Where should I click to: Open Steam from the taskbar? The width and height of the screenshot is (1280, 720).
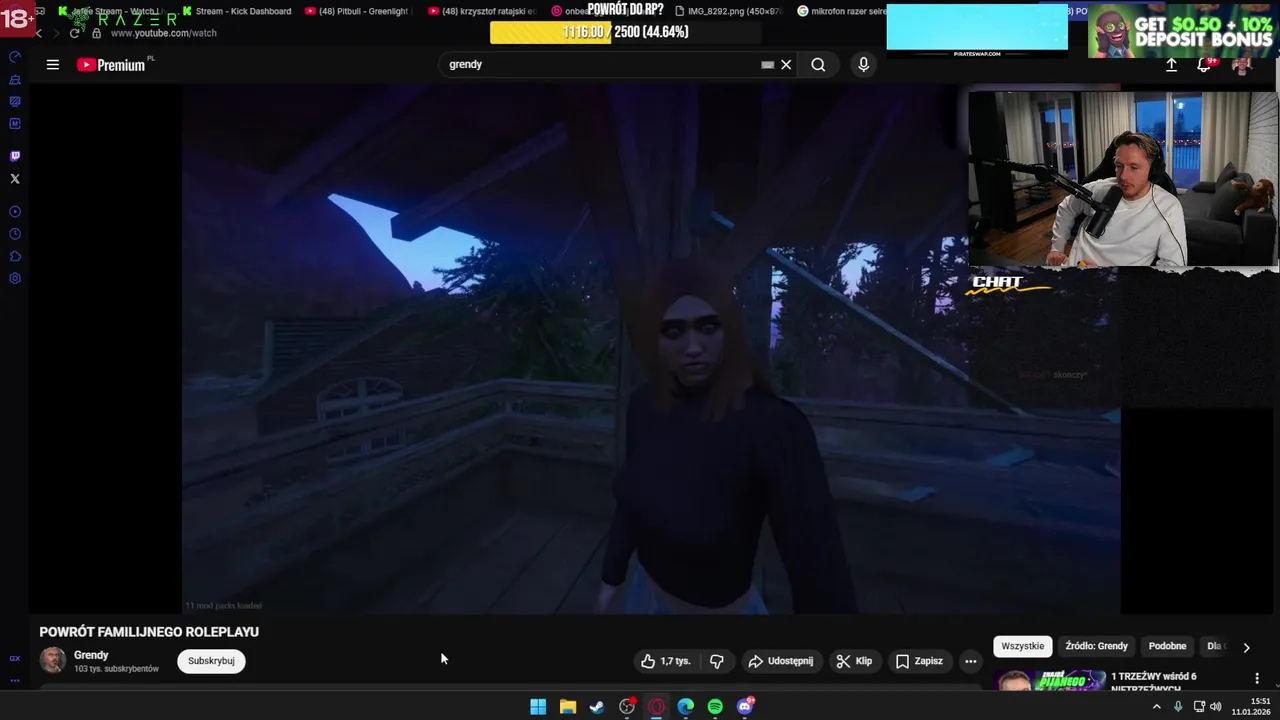[x=597, y=707]
